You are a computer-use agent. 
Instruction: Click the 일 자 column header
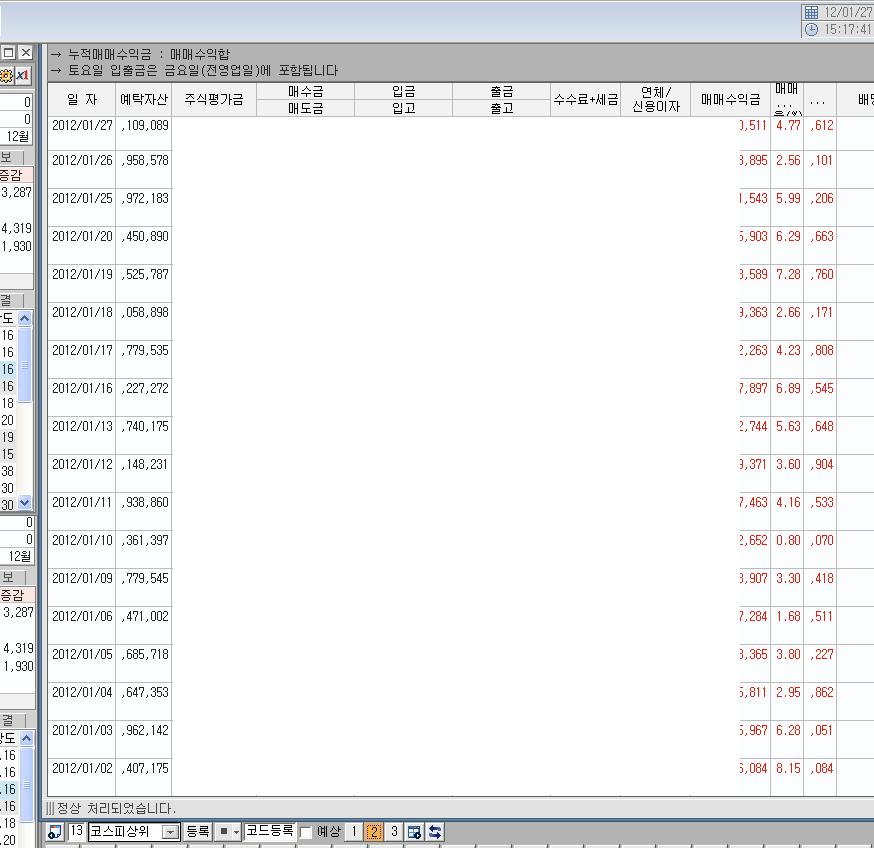(x=82, y=100)
